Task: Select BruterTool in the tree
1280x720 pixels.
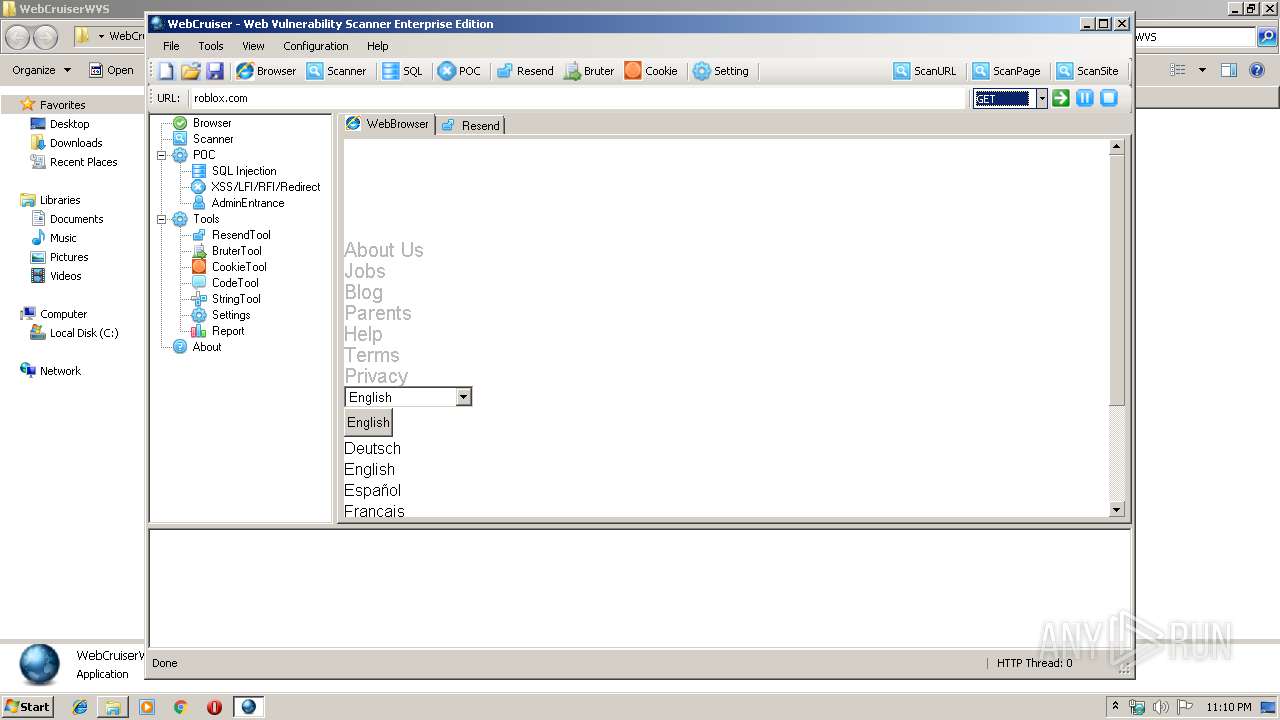Action: tap(237, 251)
